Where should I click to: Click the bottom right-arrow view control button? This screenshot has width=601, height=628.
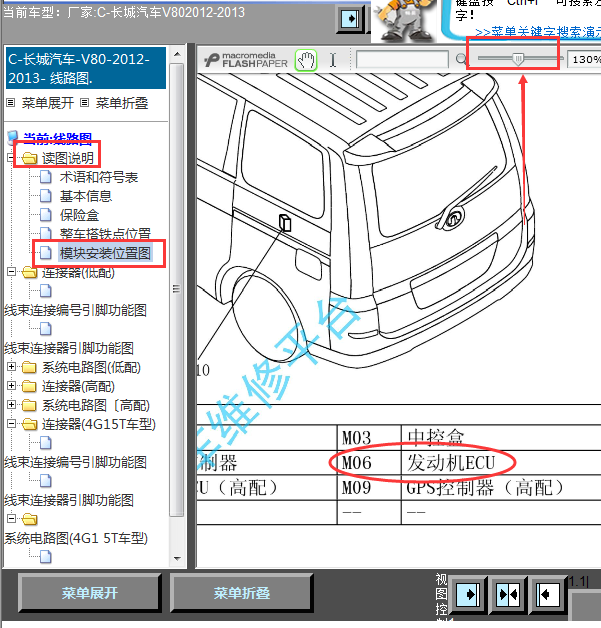click(468, 594)
